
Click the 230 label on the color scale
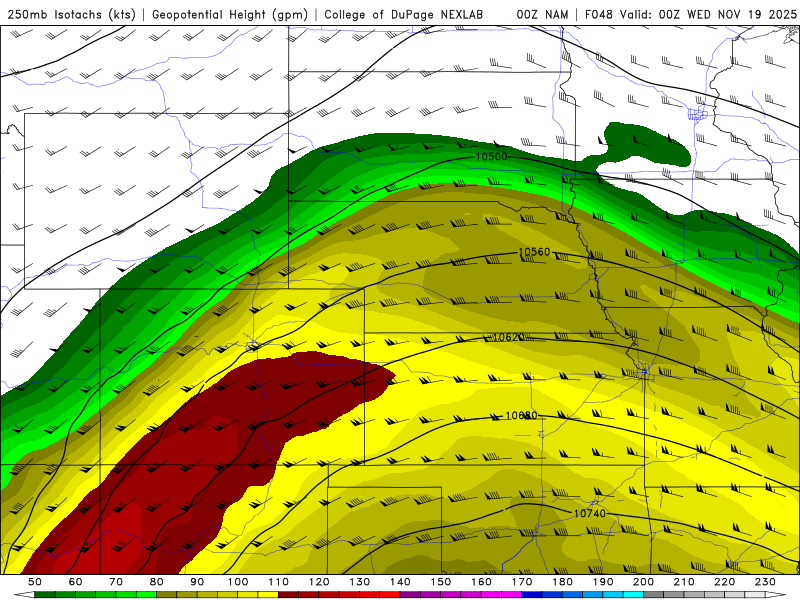pyautogui.click(x=765, y=582)
